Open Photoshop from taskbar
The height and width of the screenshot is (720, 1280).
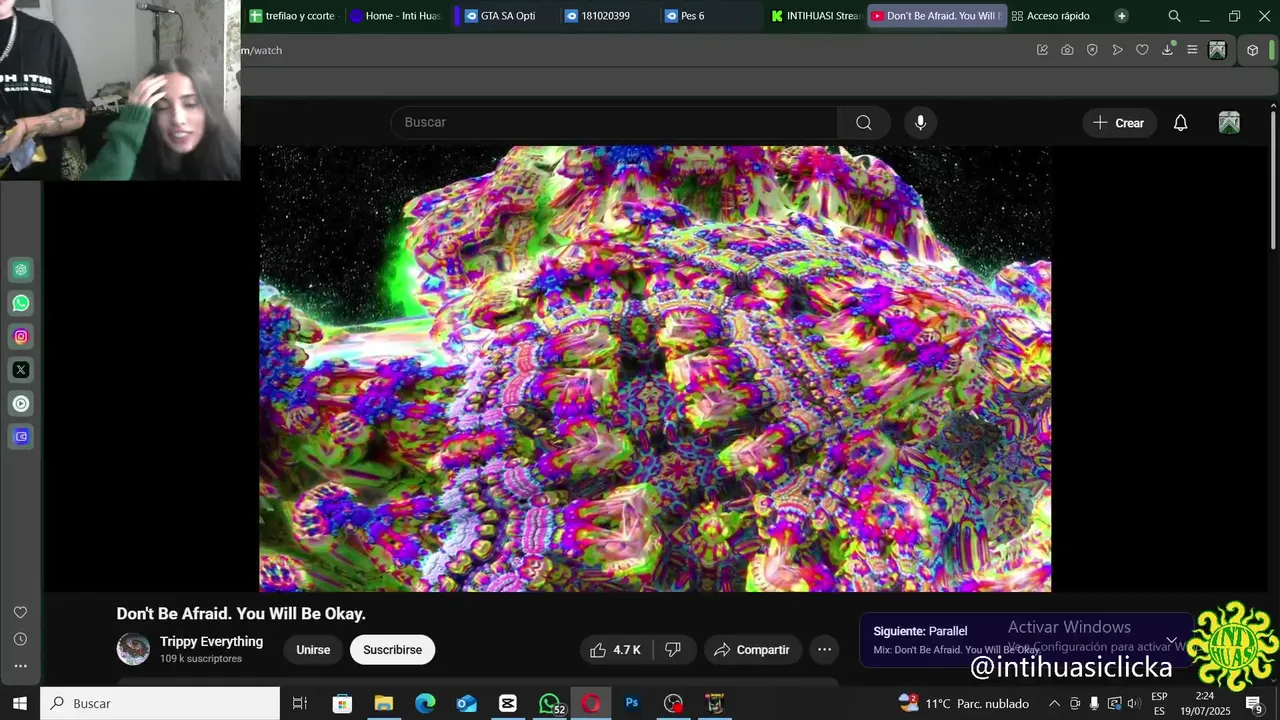632,703
